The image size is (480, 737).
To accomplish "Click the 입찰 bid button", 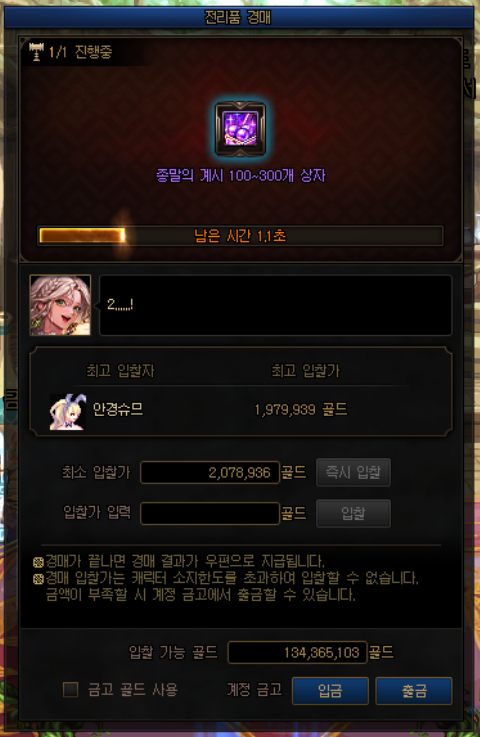I will (x=353, y=513).
